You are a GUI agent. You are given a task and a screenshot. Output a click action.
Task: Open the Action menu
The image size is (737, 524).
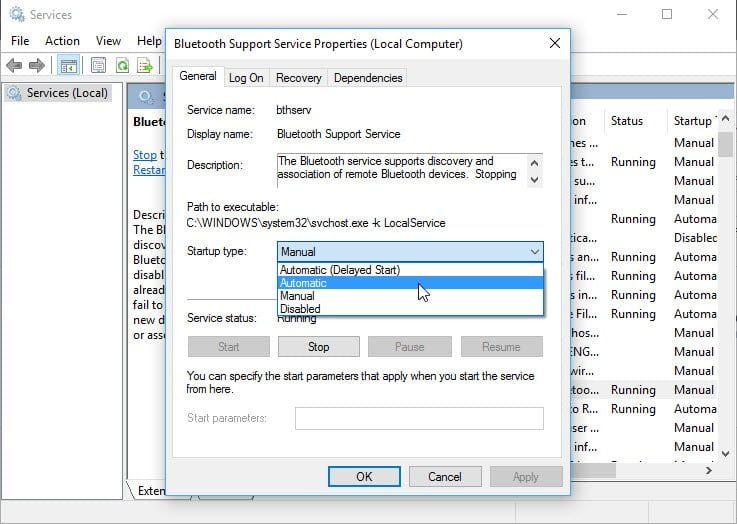(62, 41)
